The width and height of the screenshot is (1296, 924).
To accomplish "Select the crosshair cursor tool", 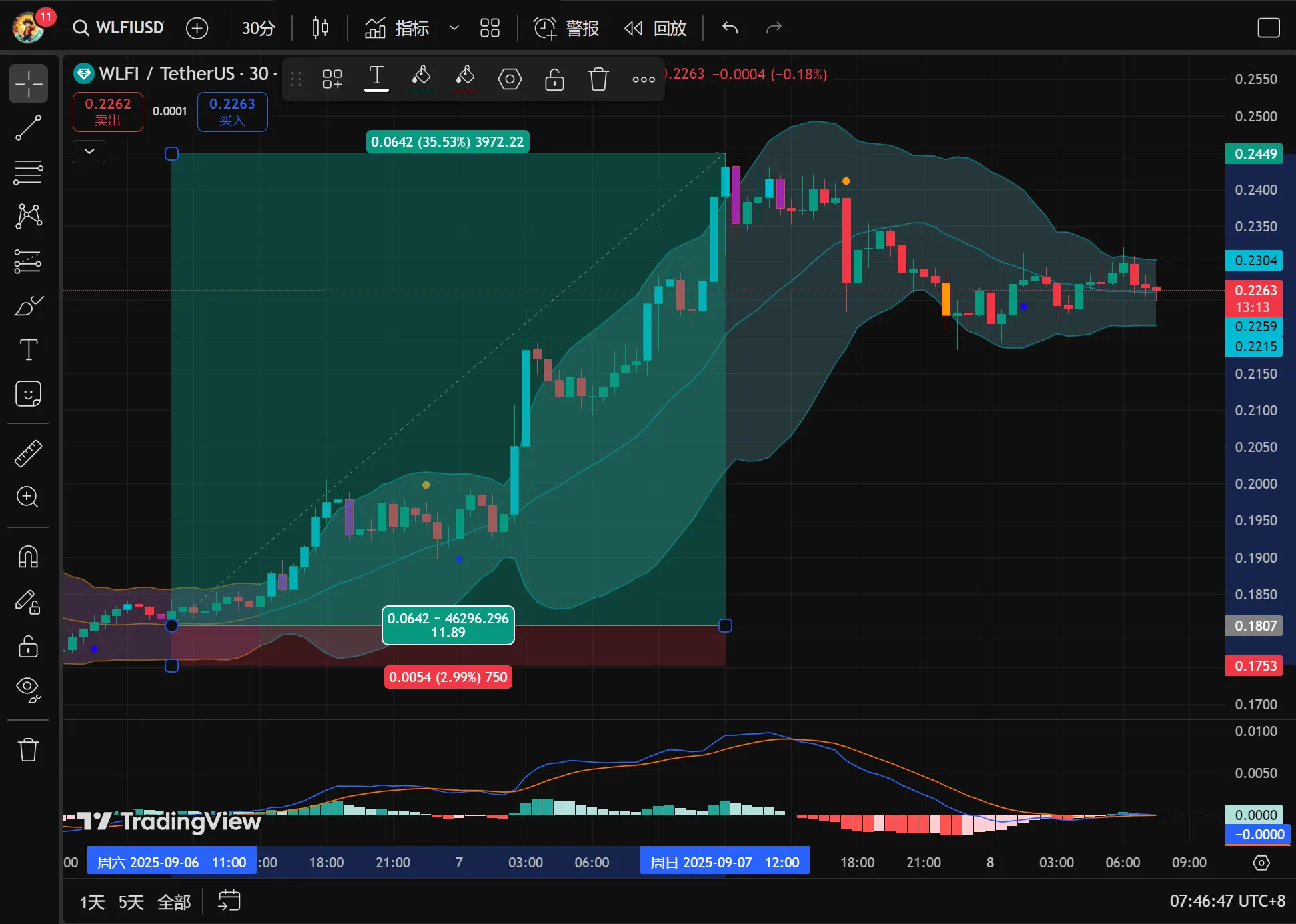I will pyautogui.click(x=28, y=84).
